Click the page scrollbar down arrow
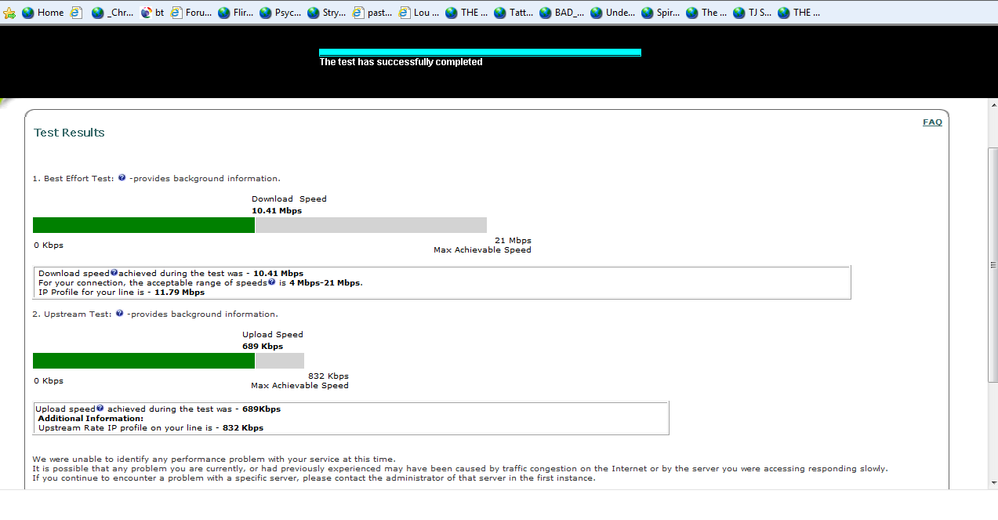The height and width of the screenshot is (520, 998). [994, 483]
